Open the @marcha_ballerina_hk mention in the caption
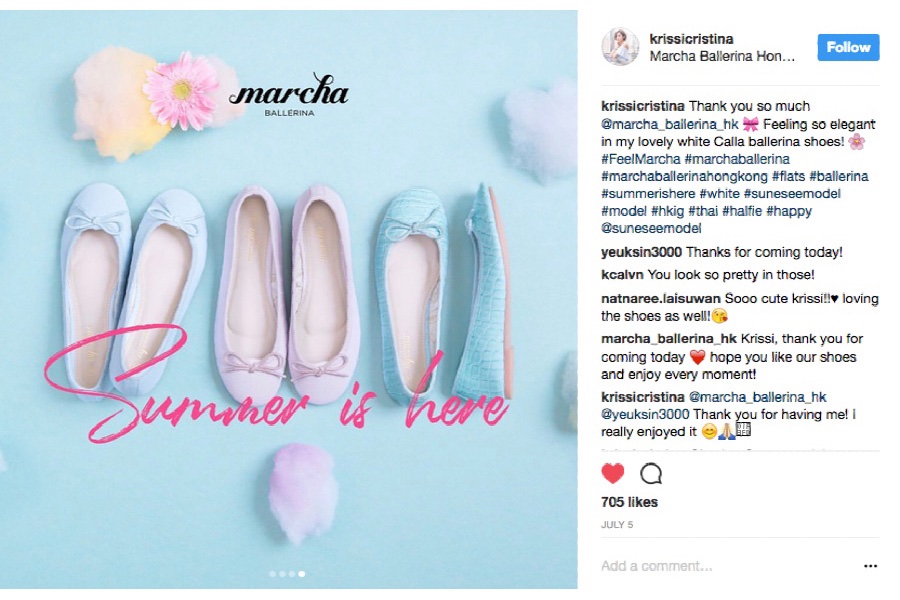Image resolution: width=900 pixels, height=600 pixels. (x=669, y=124)
